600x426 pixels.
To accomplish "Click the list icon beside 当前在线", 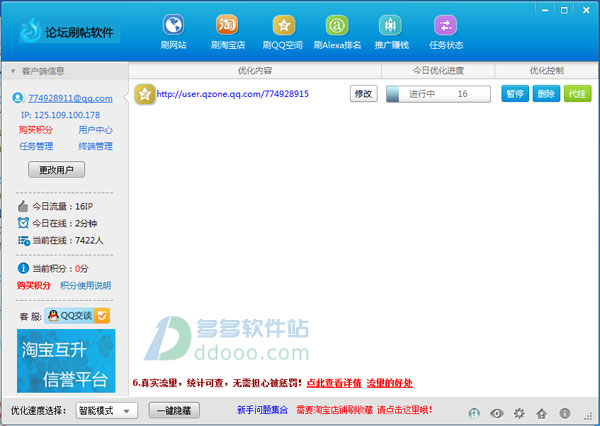I will pos(23,240).
